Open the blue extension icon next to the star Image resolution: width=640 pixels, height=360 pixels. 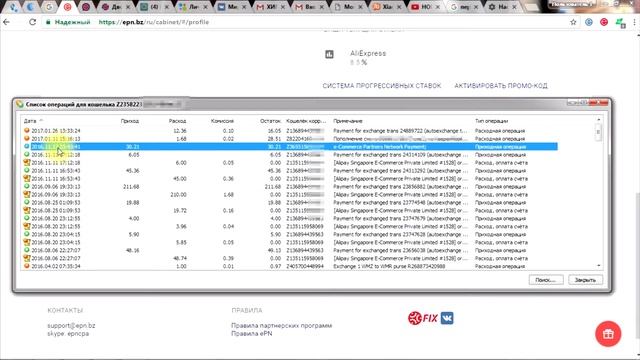tap(589, 22)
